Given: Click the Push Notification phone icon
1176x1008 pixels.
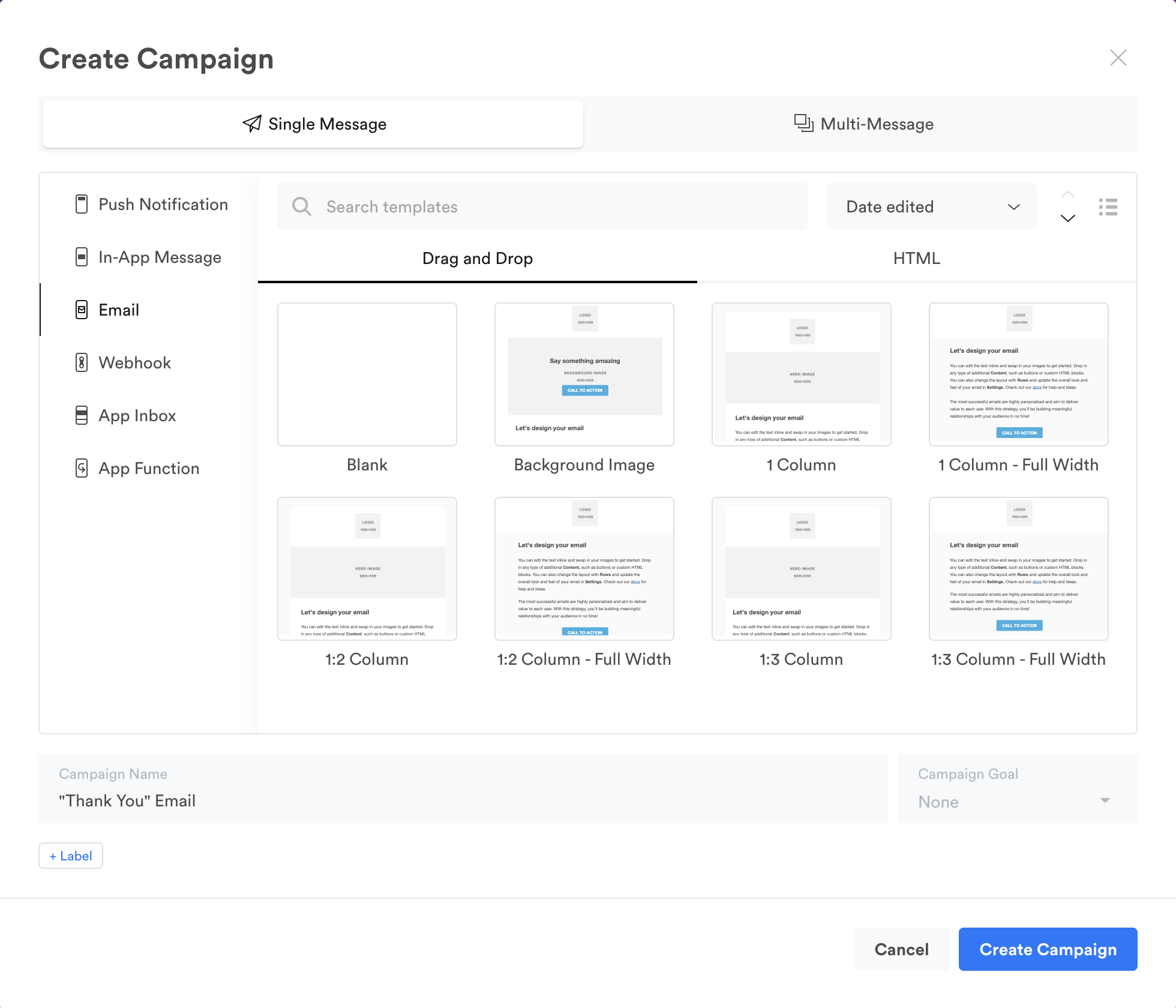Looking at the screenshot, I should tap(82, 205).
